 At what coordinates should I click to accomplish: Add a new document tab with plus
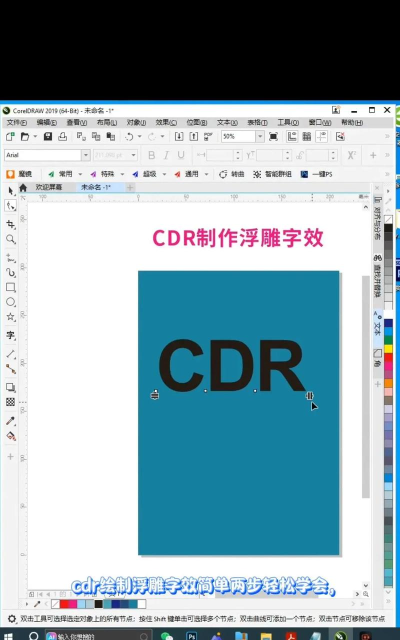point(130,188)
